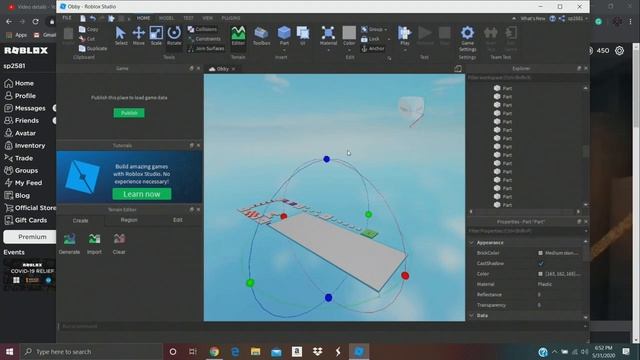This screenshot has height=360, width=640.
Task: Toggle the CastShadow checkbox
Action: [x=541, y=264]
